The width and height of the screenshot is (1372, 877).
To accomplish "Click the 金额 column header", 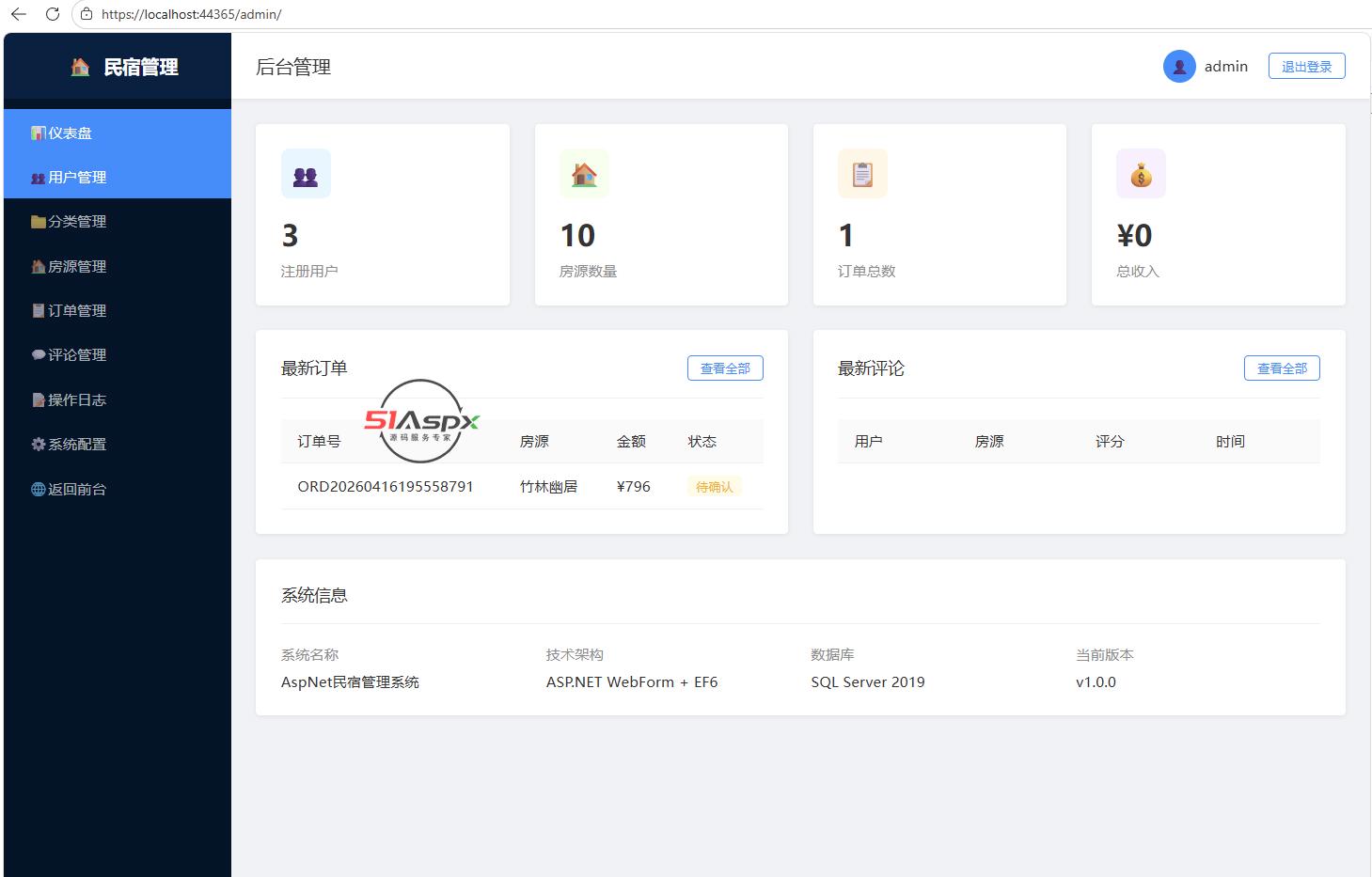I will 631,441.
